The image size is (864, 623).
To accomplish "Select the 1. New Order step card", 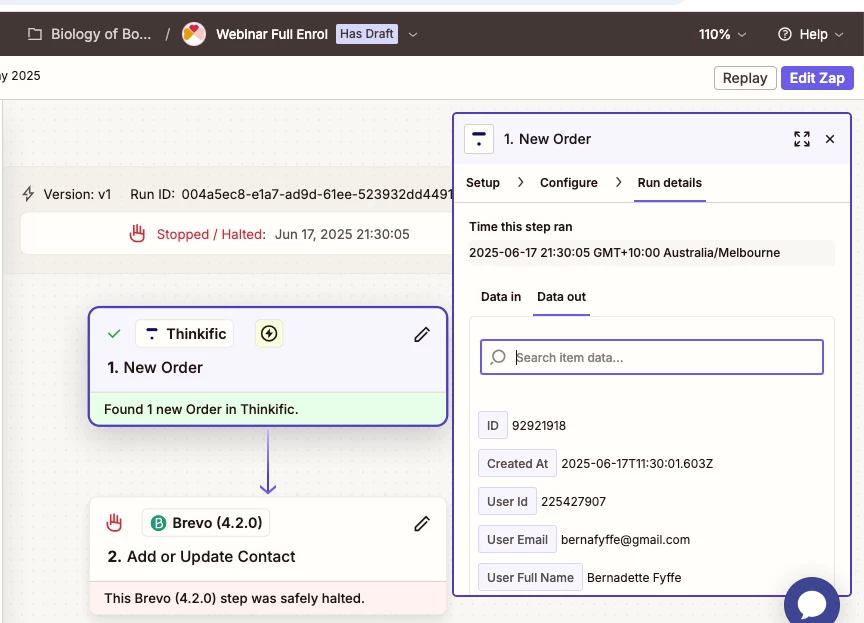I will point(268,366).
